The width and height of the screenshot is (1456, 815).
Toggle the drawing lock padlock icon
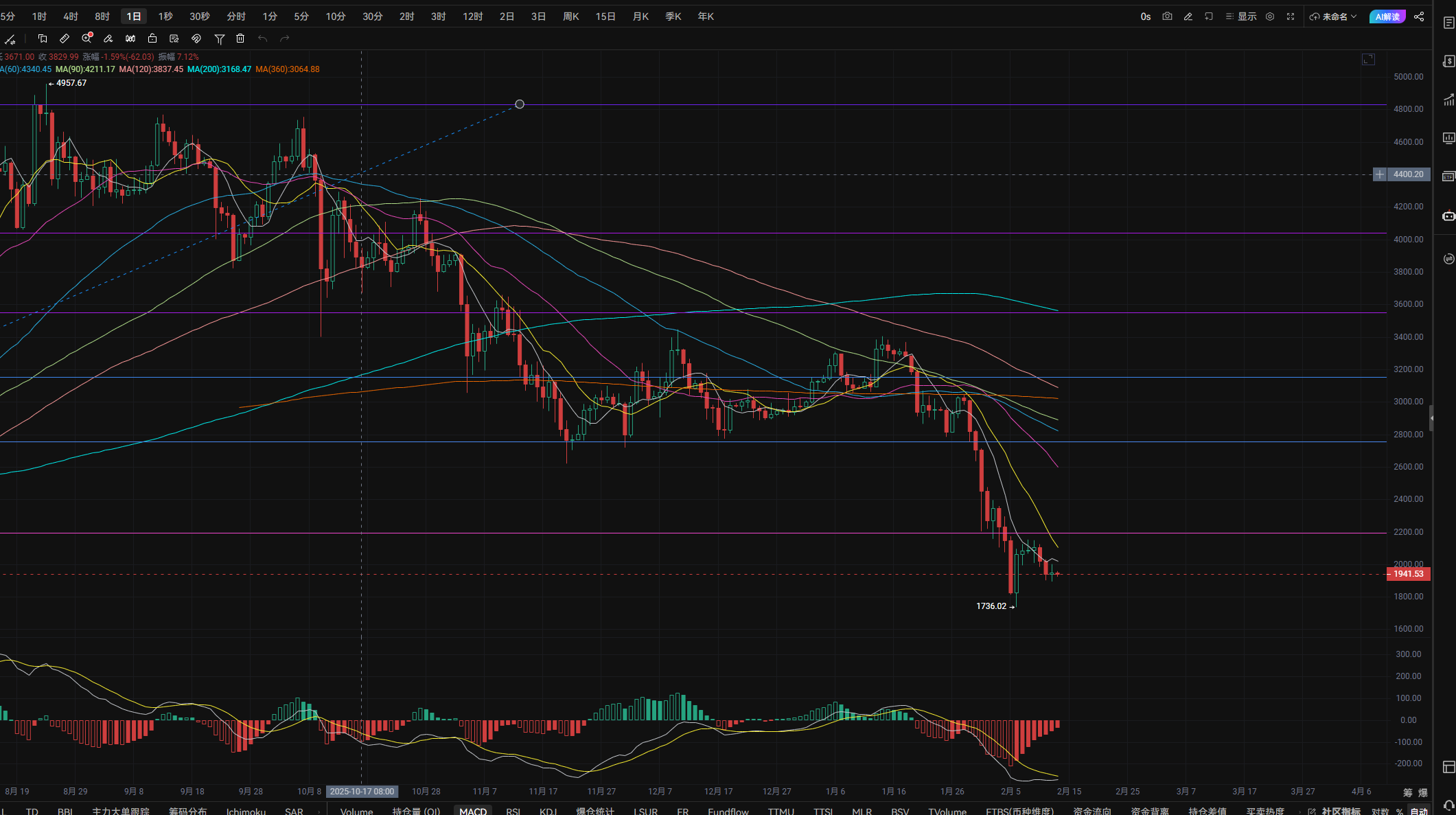coord(152,38)
